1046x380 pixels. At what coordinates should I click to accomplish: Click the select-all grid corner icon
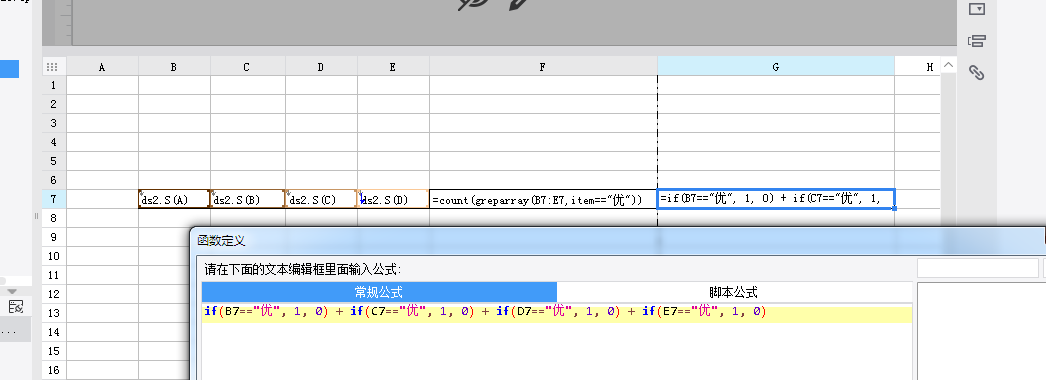tap(52, 67)
